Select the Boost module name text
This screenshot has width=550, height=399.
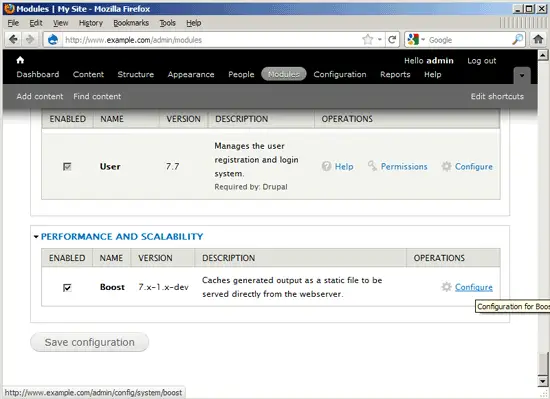112,287
